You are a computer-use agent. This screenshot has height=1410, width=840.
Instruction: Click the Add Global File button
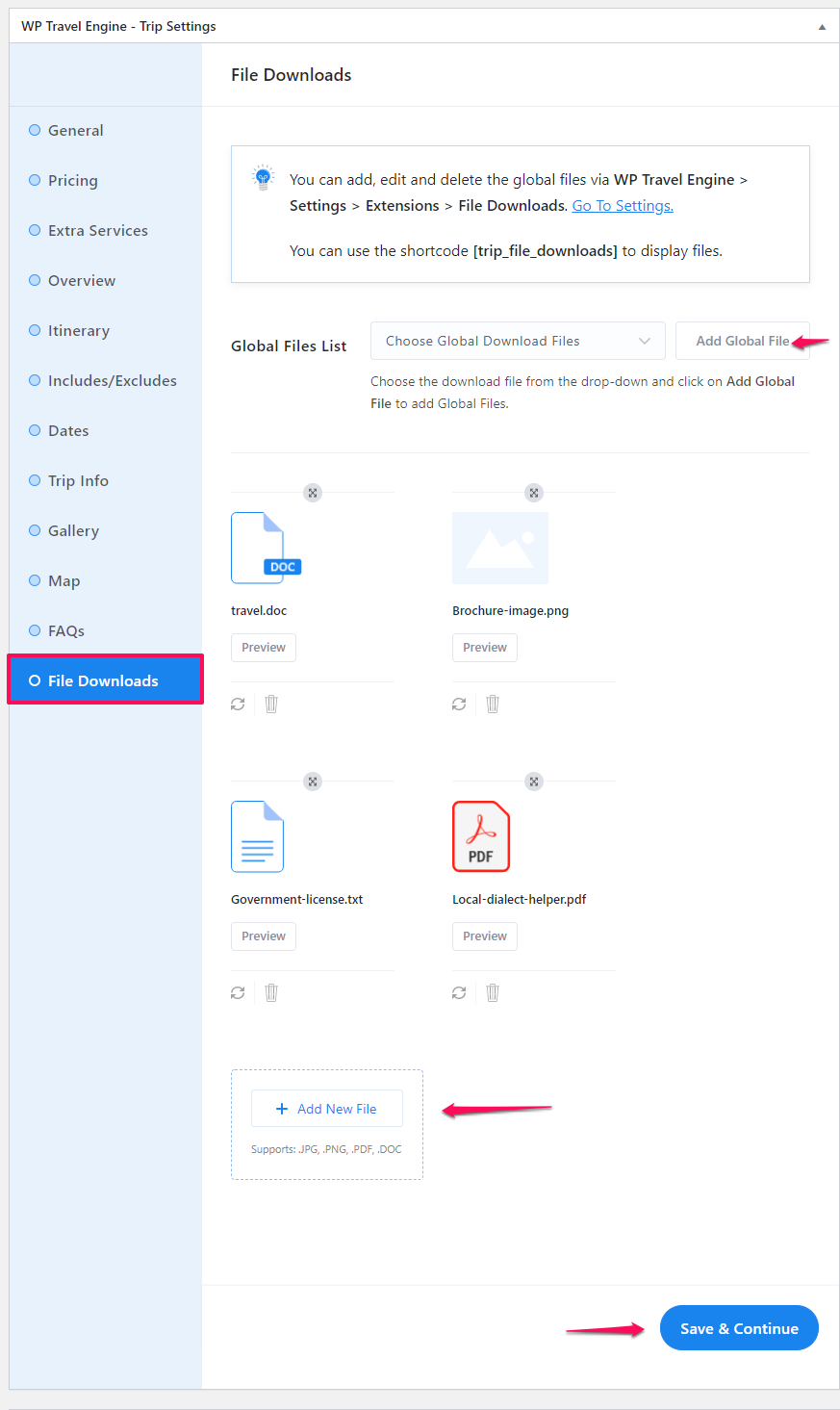[743, 341]
